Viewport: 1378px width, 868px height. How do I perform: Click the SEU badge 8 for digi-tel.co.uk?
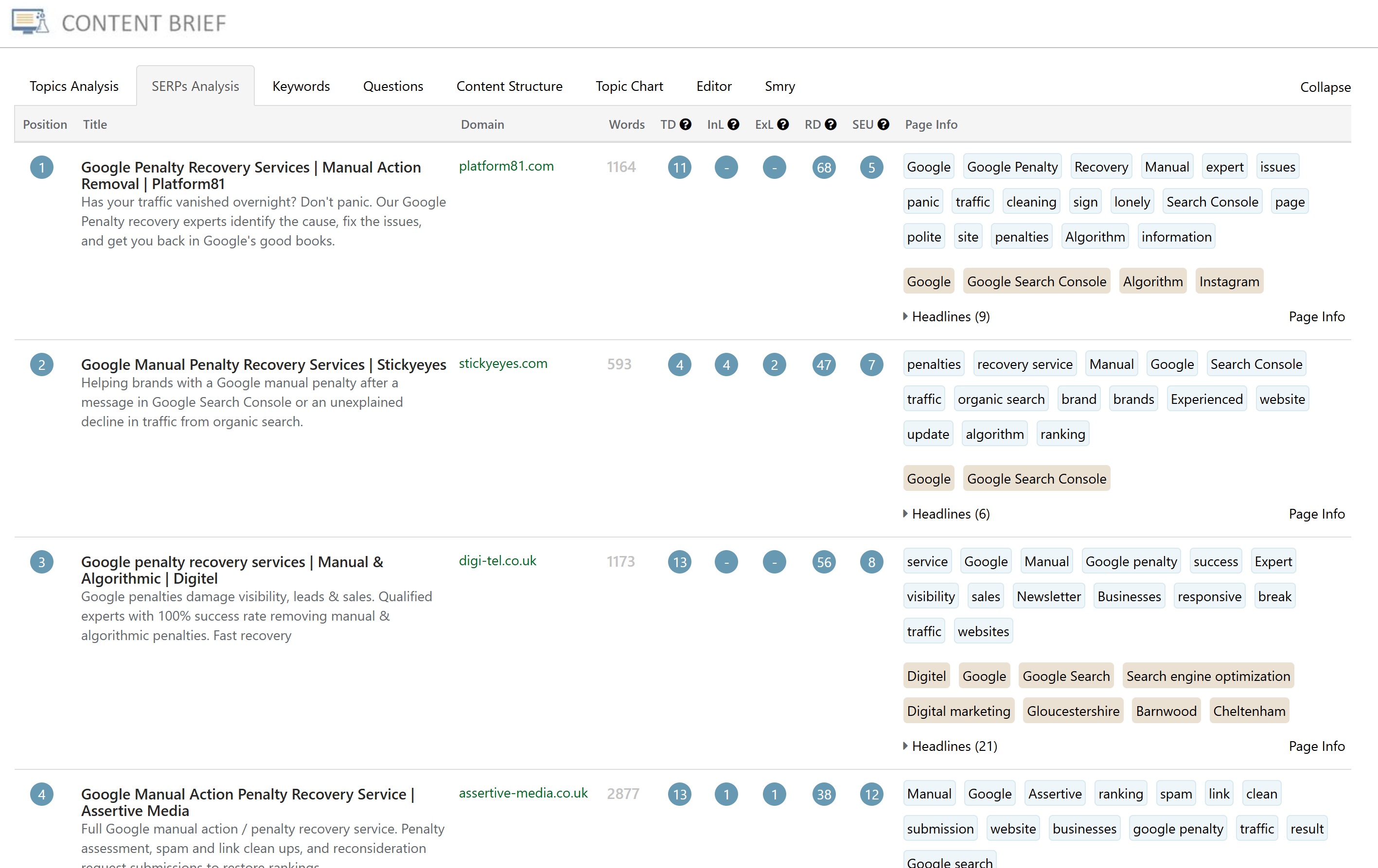pyautogui.click(x=871, y=562)
